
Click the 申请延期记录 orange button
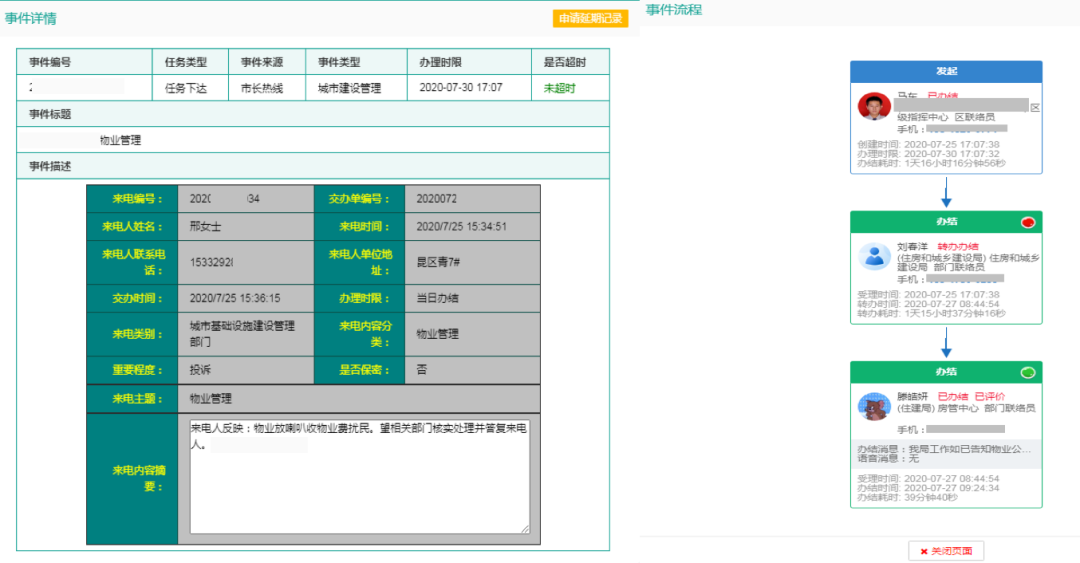coord(590,19)
